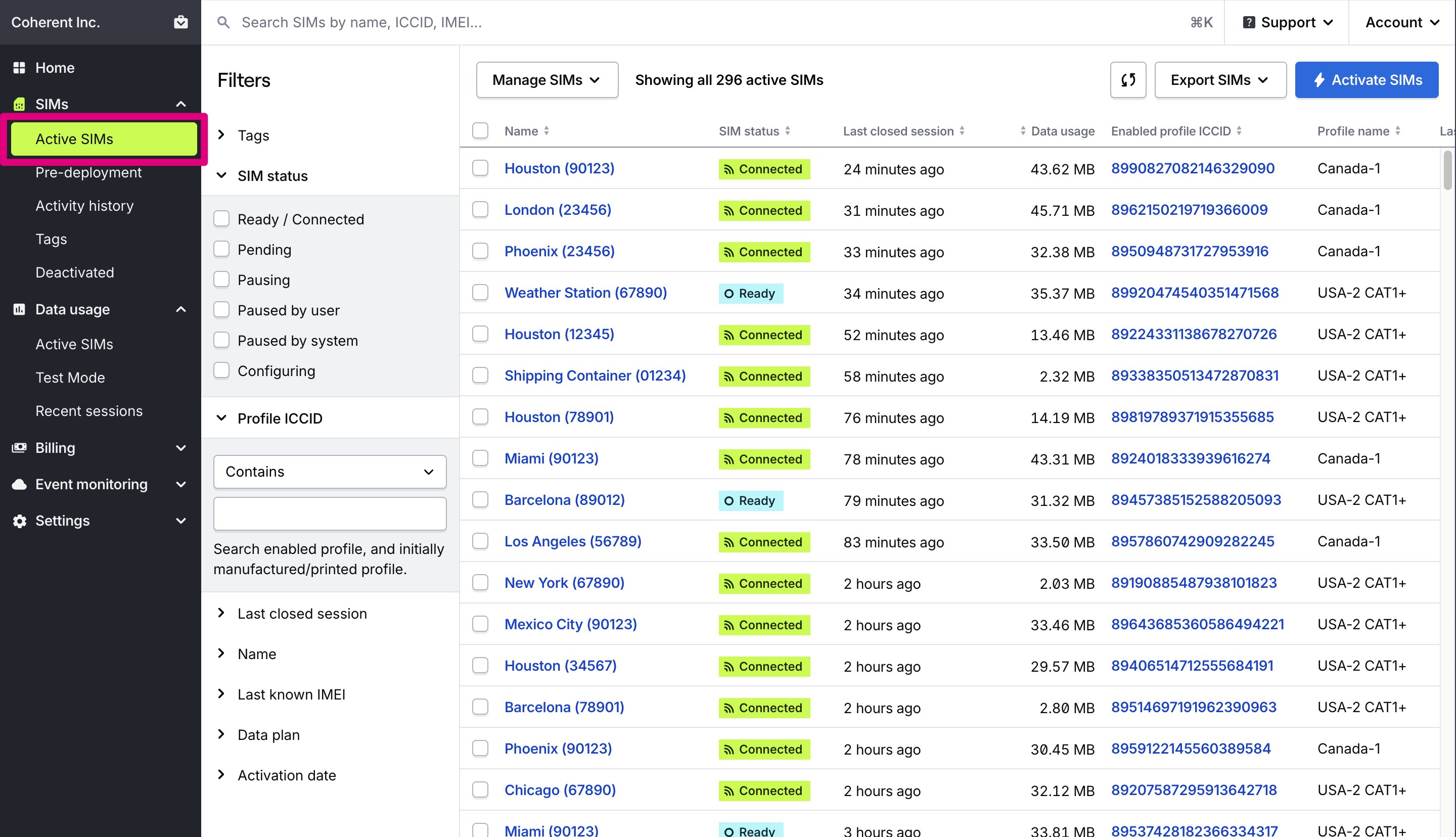Click the Profile ICCID filter text field

pyautogui.click(x=330, y=514)
